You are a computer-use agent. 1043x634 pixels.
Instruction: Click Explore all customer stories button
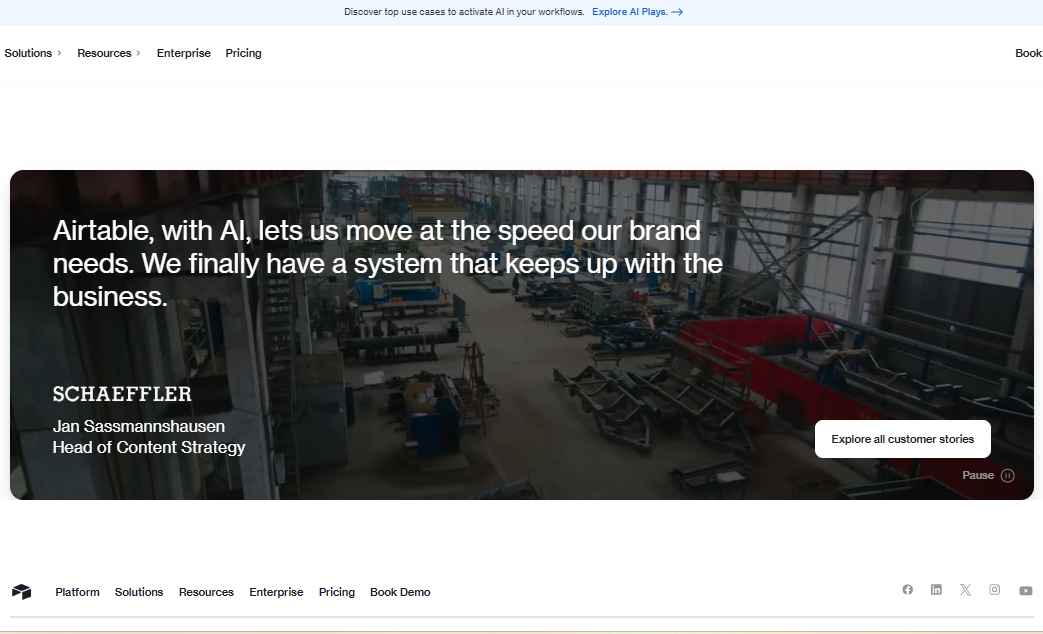point(903,439)
